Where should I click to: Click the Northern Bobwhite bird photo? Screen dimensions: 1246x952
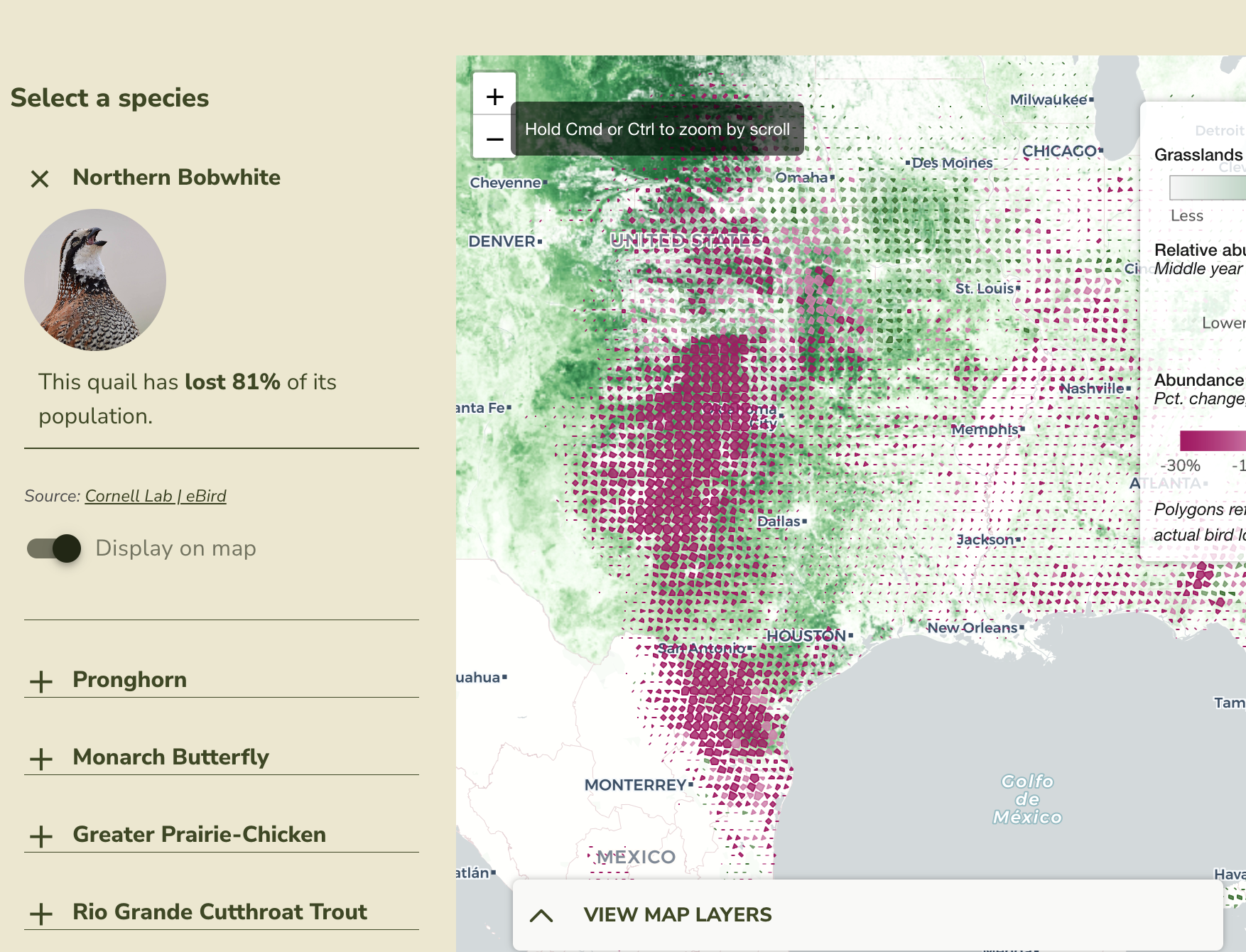[x=95, y=280]
